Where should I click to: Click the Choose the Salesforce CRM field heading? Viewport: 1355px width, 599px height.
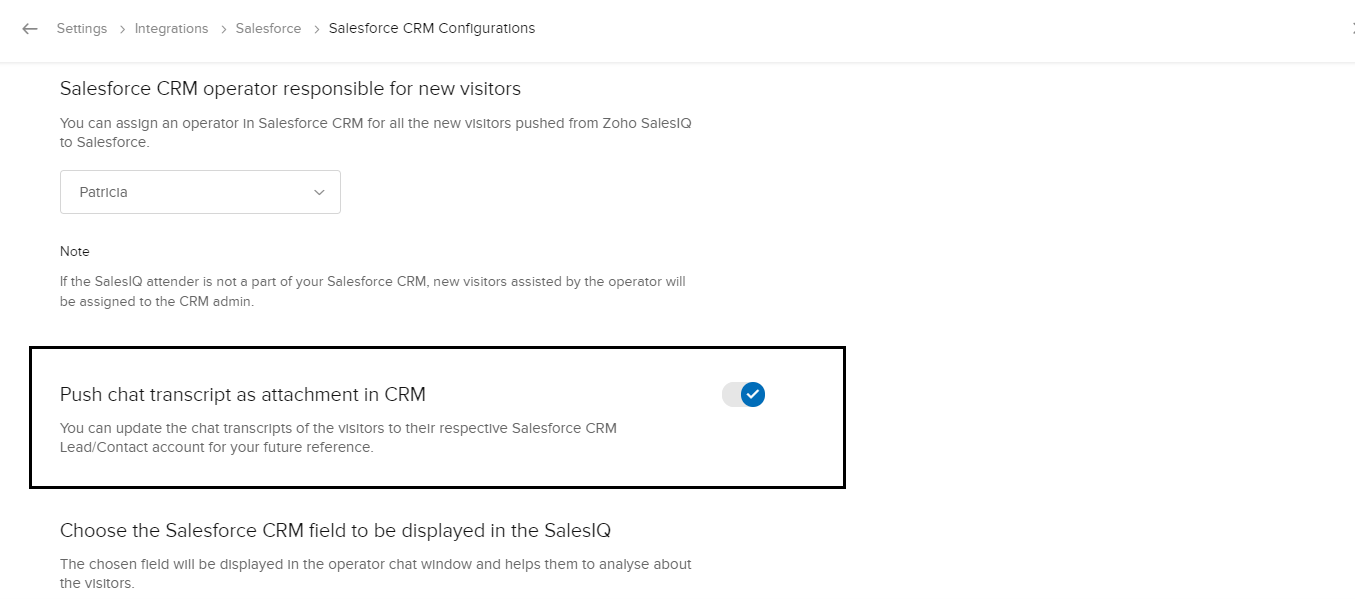tap(335, 530)
